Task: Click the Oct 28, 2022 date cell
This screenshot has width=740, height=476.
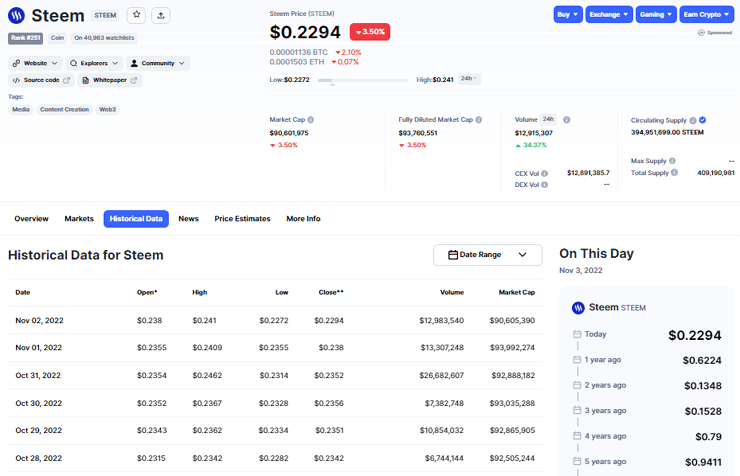Action: pyautogui.click(x=39, y=458)
